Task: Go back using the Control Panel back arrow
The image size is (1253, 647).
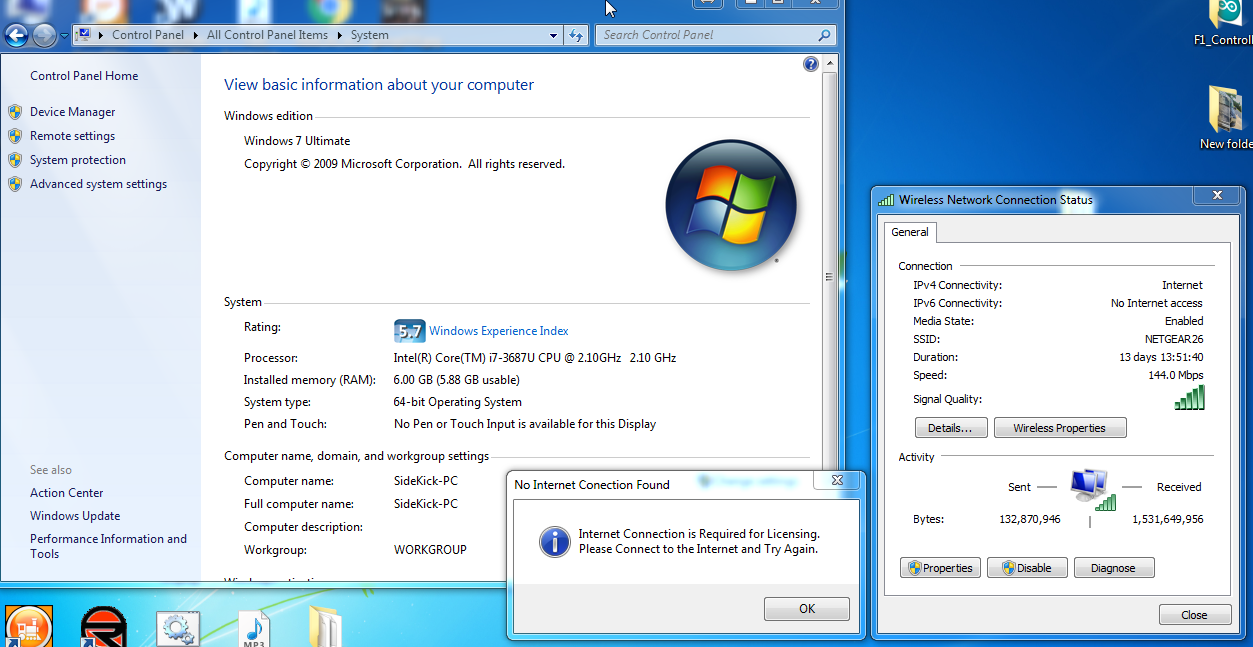Action: pos(16,36)
